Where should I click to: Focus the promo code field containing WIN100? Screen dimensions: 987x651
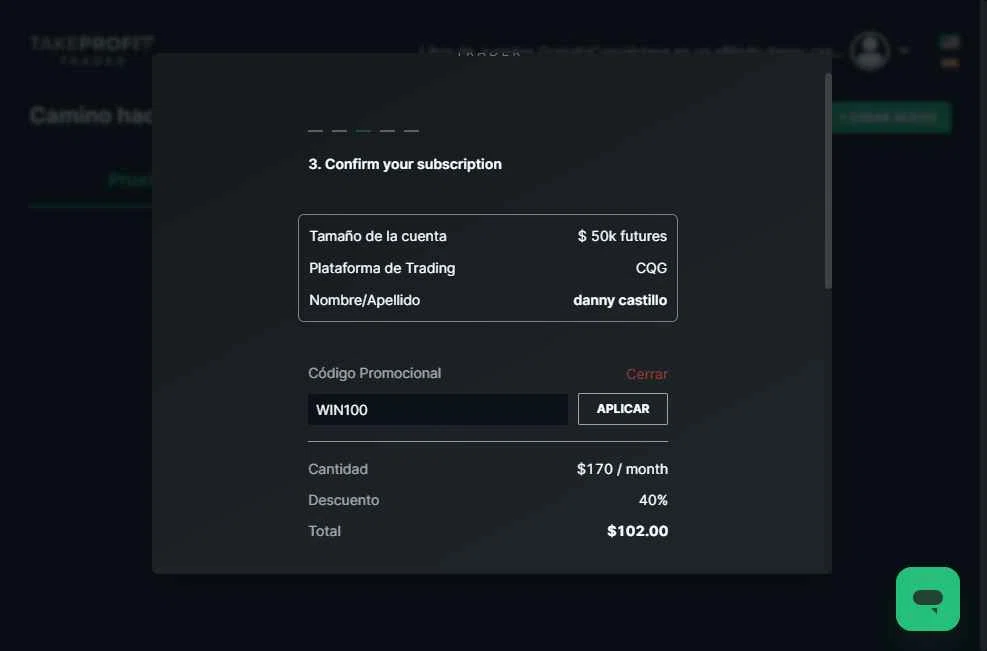point(437,409)
